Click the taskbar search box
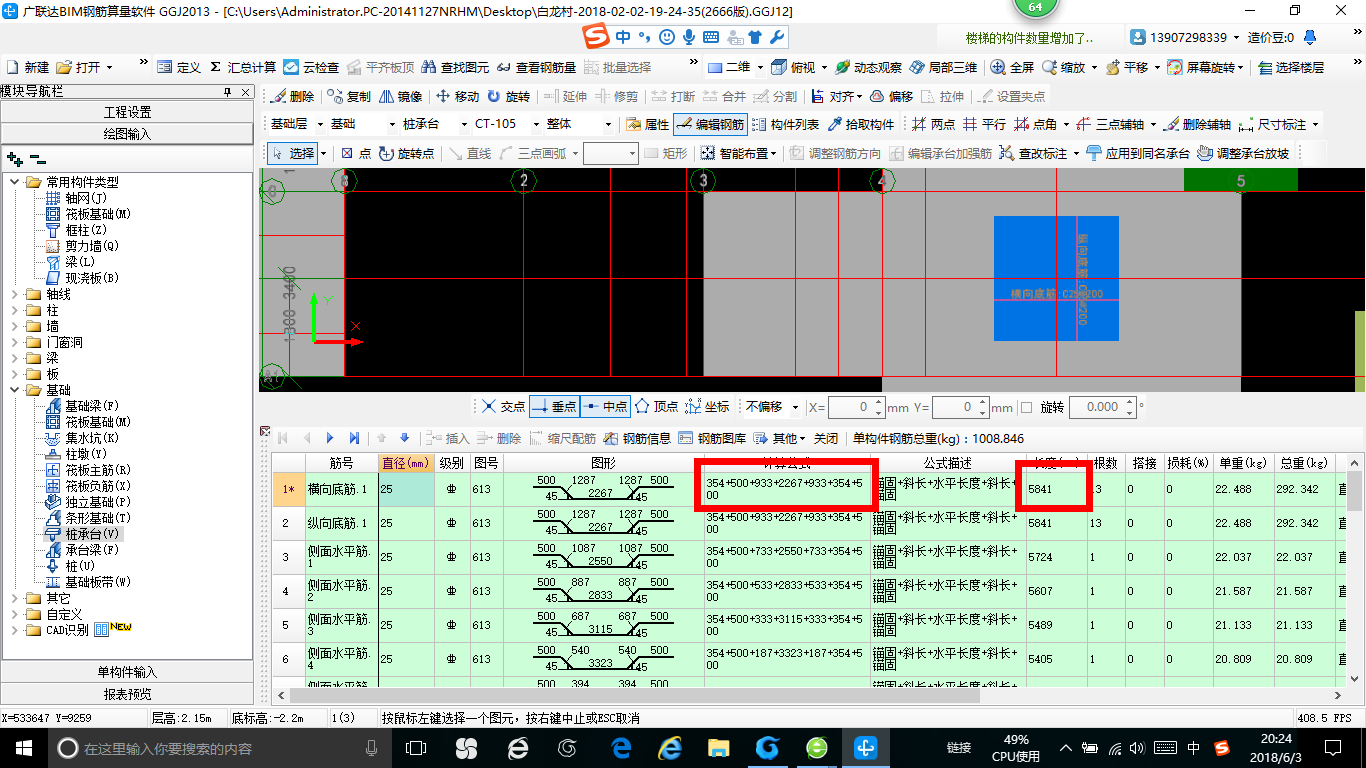Screen dimensions: 1366x768 tap(218, 747)
